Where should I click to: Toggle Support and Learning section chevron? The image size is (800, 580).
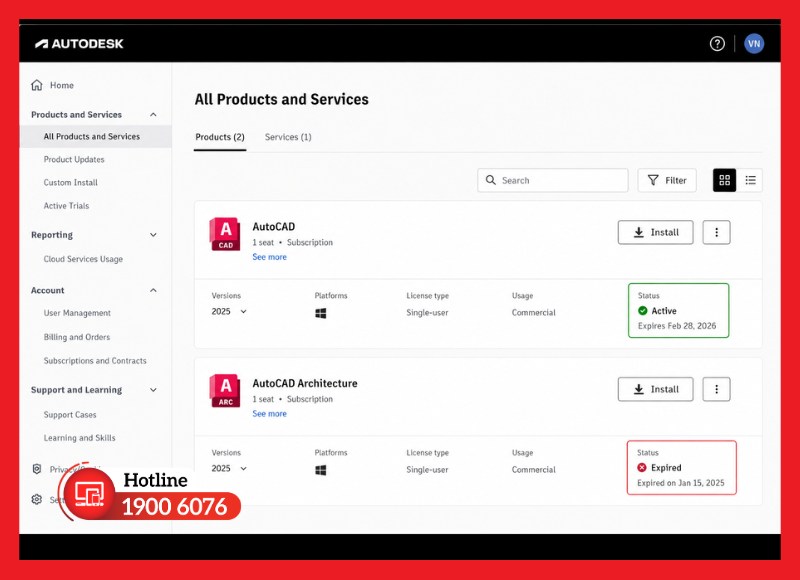[x=153, y=390]
